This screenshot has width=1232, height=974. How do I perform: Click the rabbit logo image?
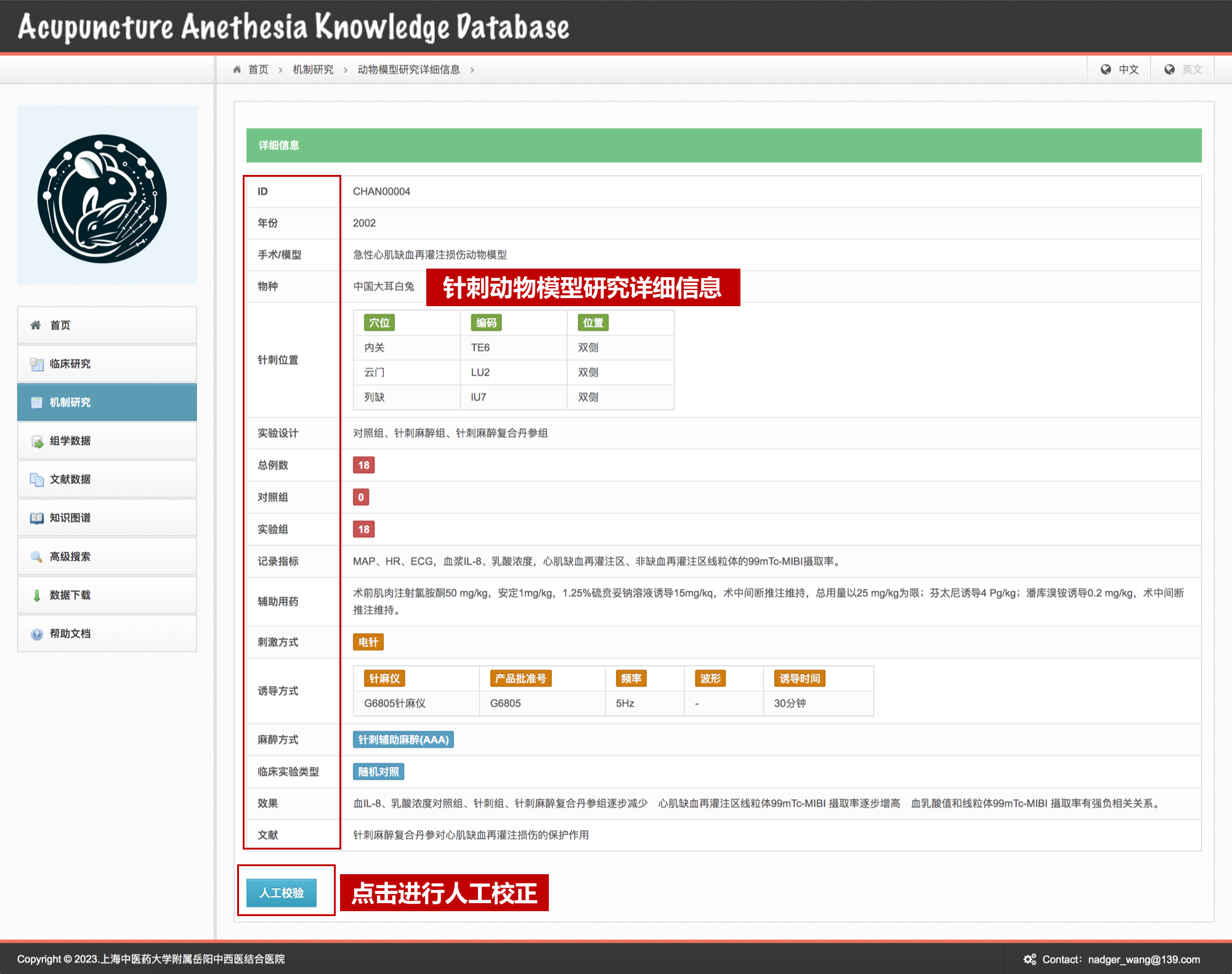102,198
